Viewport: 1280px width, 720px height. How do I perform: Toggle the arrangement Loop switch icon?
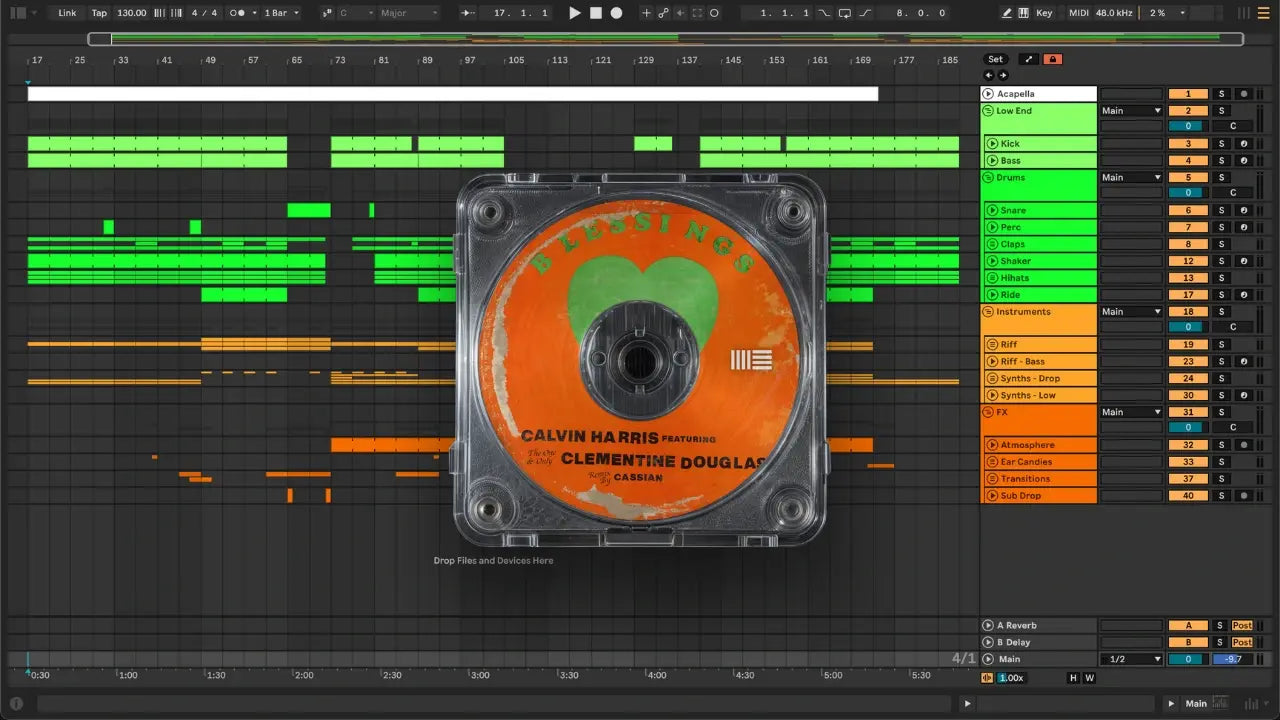point(845,13)
